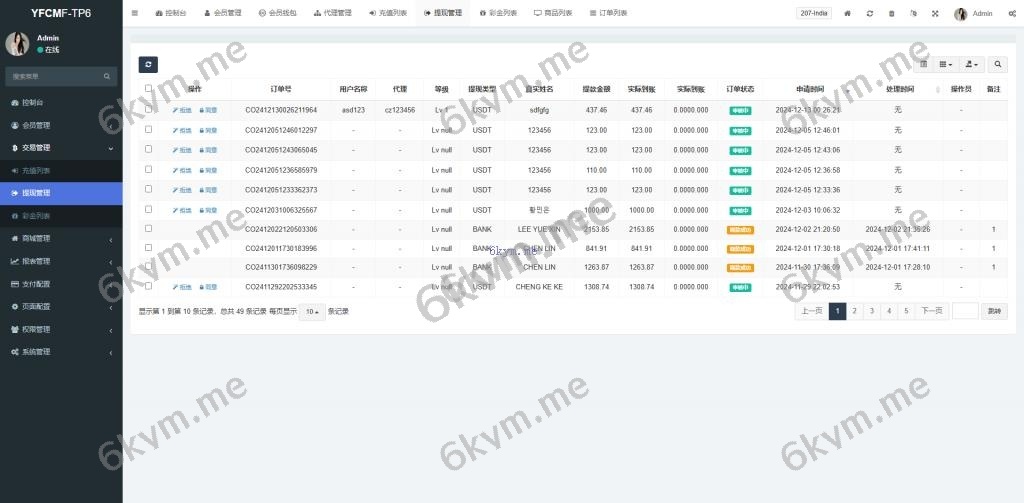Open the column visibility dropdown

click(945, 64)
